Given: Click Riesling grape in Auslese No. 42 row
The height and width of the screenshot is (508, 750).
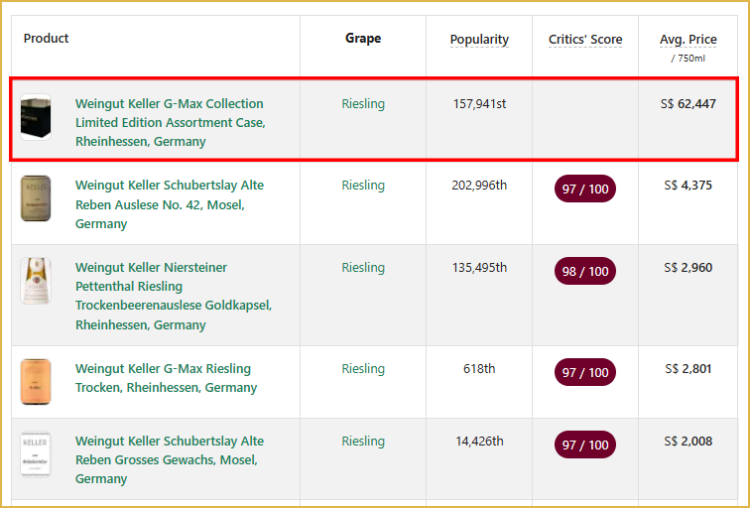Looking at the screenshot, I should click(x=363, y=185).
